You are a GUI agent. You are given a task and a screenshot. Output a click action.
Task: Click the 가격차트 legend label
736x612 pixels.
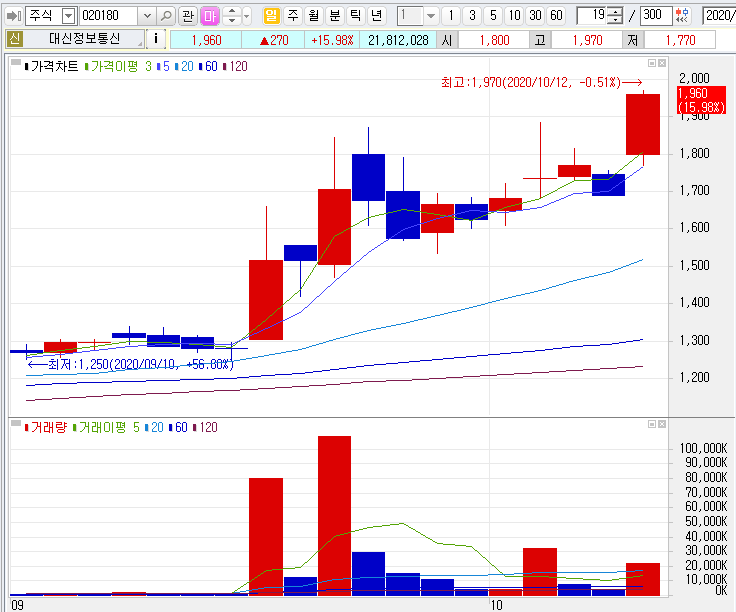click(51, 67)
